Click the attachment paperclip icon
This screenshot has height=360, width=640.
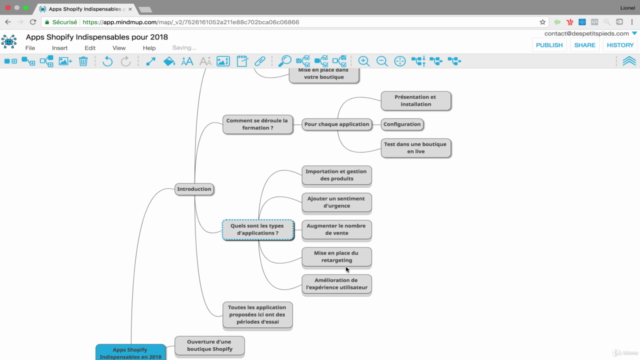click(260, 61)
